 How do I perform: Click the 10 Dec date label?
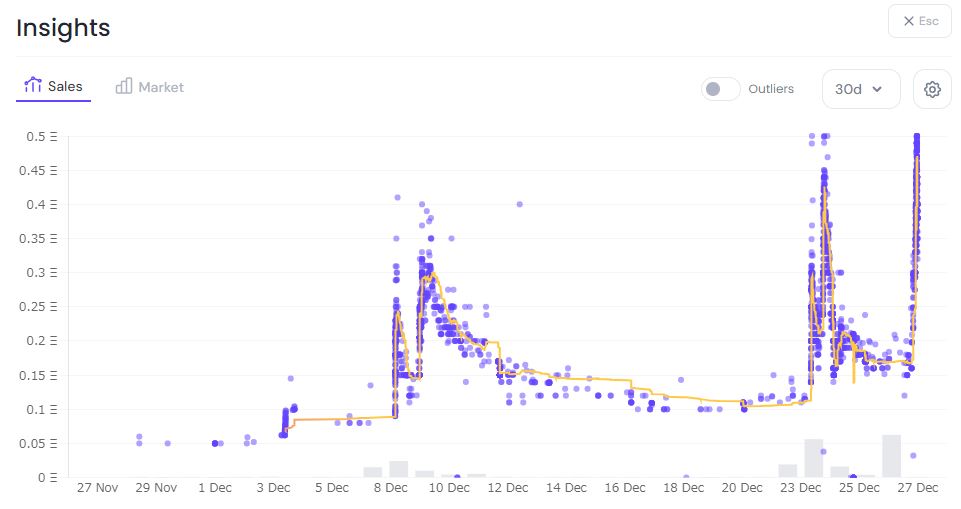pos(449,488)
